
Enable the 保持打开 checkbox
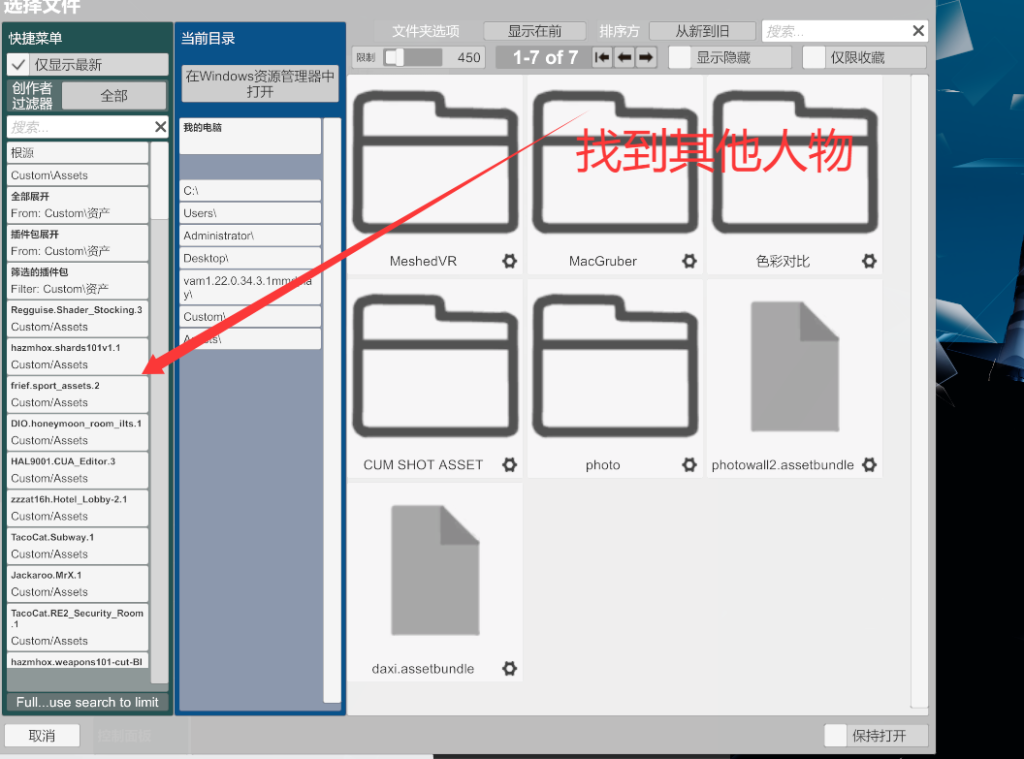coord(836,736)
